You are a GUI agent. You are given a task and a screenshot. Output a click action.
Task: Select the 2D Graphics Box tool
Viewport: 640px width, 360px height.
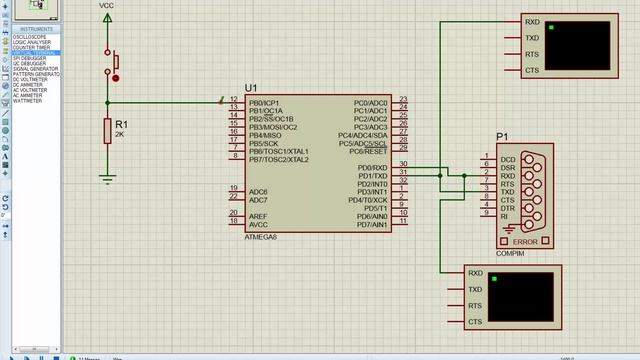(5, 122)
